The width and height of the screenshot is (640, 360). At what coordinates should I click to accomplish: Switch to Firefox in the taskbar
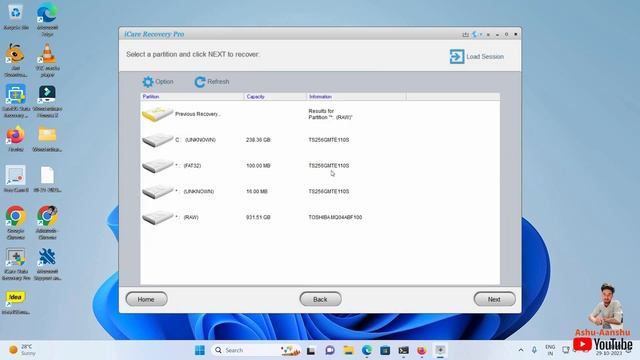pos(422,350)
